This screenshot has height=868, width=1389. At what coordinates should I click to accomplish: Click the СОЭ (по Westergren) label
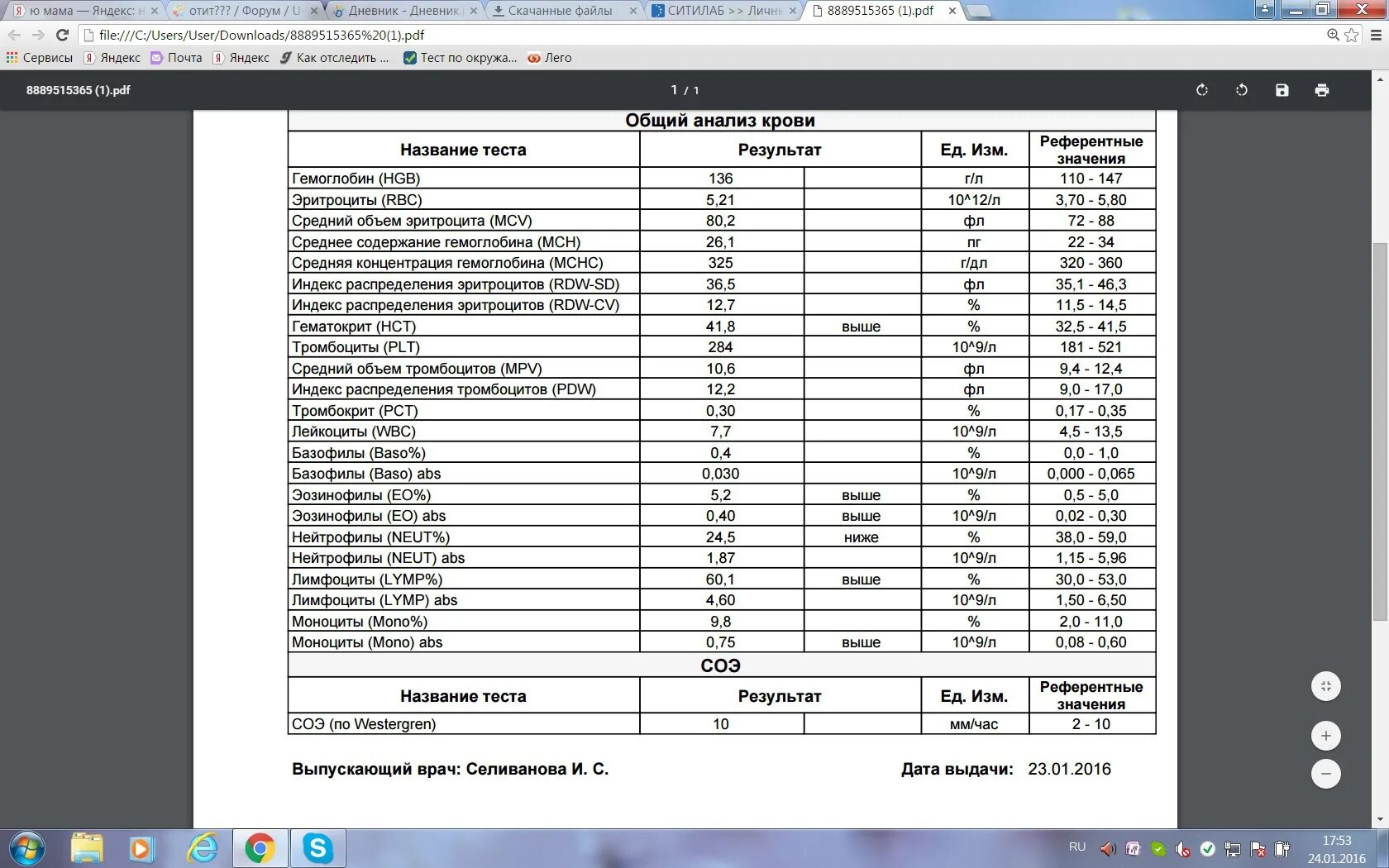[x=364, y=724]
